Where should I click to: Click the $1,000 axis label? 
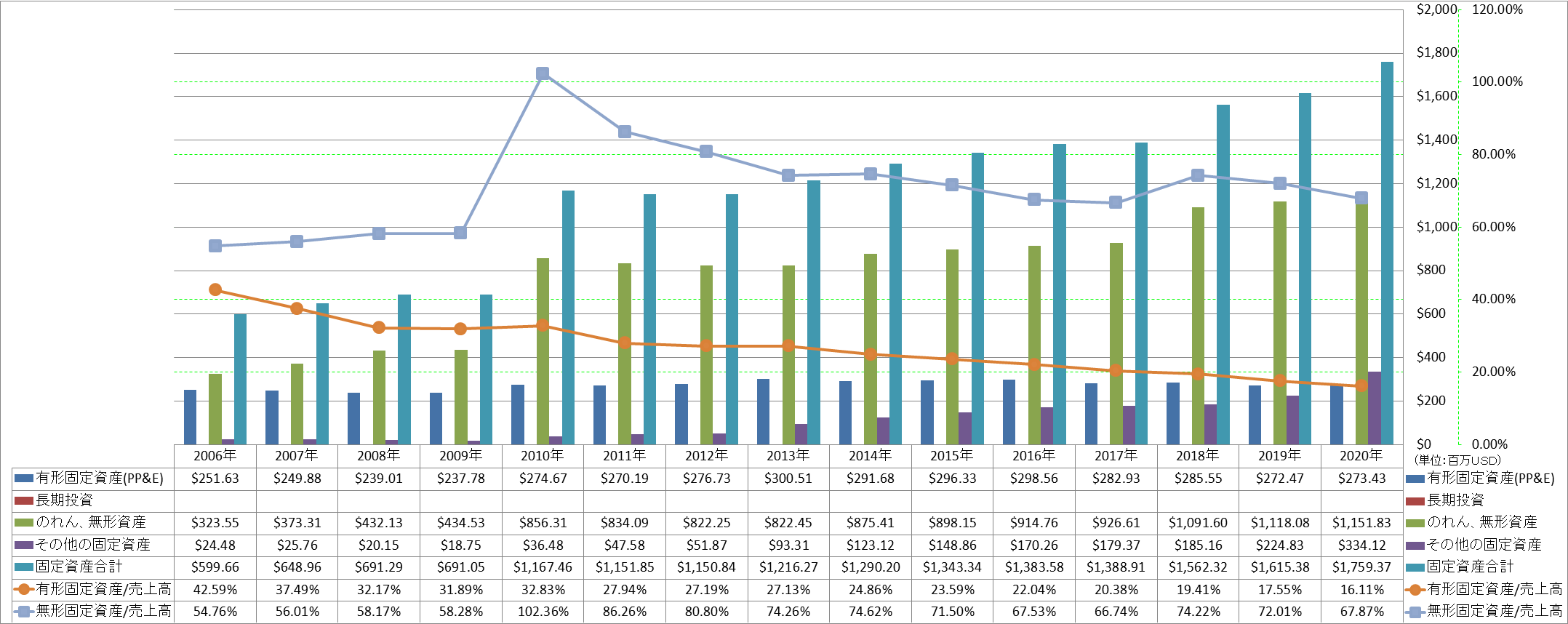(x=1437, y=227)
